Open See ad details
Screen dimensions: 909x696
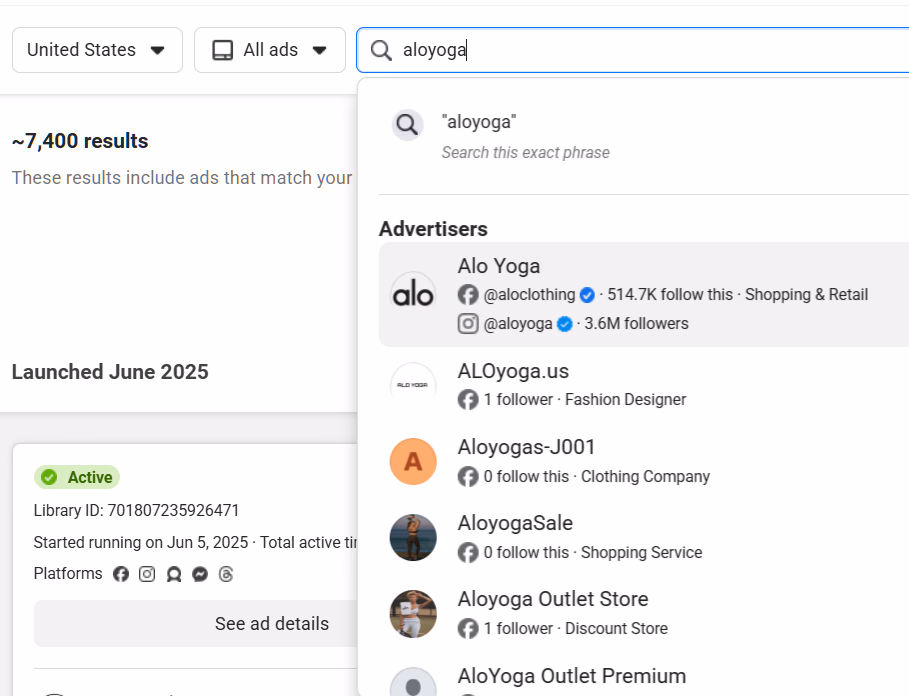pyautogui.click(x=272, y=623)
